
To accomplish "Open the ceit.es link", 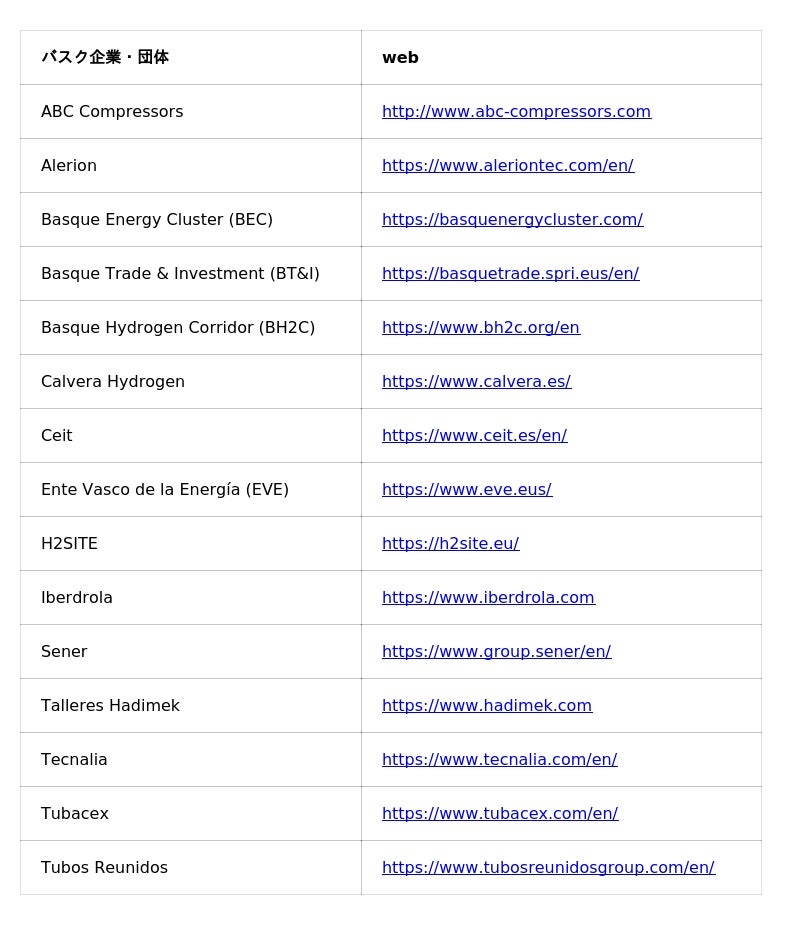I will [x=474, y=435].
